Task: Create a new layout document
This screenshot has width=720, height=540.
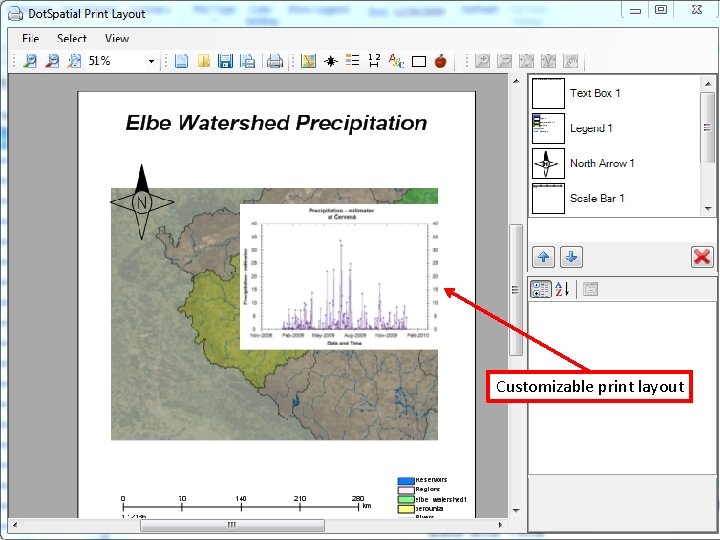Action: [181, 61]
